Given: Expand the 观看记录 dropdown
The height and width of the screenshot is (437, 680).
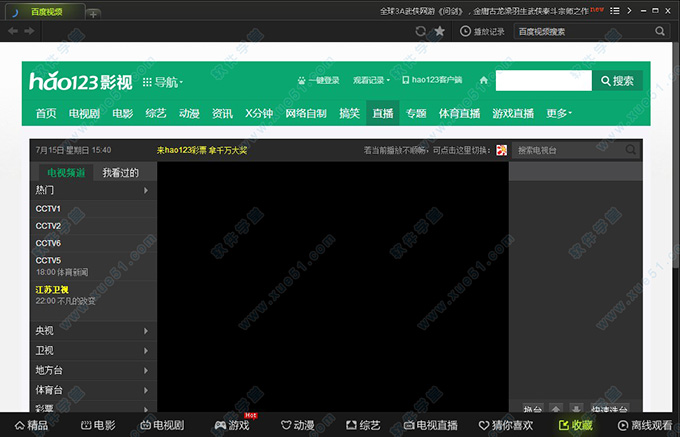Looking at the screenshot, I should point(371,80).
